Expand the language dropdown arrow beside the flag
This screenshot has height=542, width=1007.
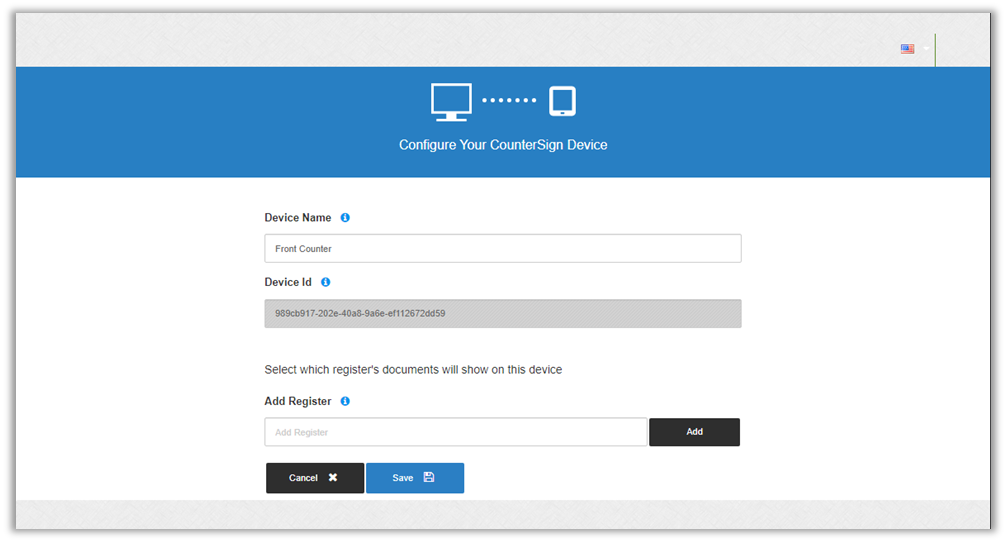(926, 48)
